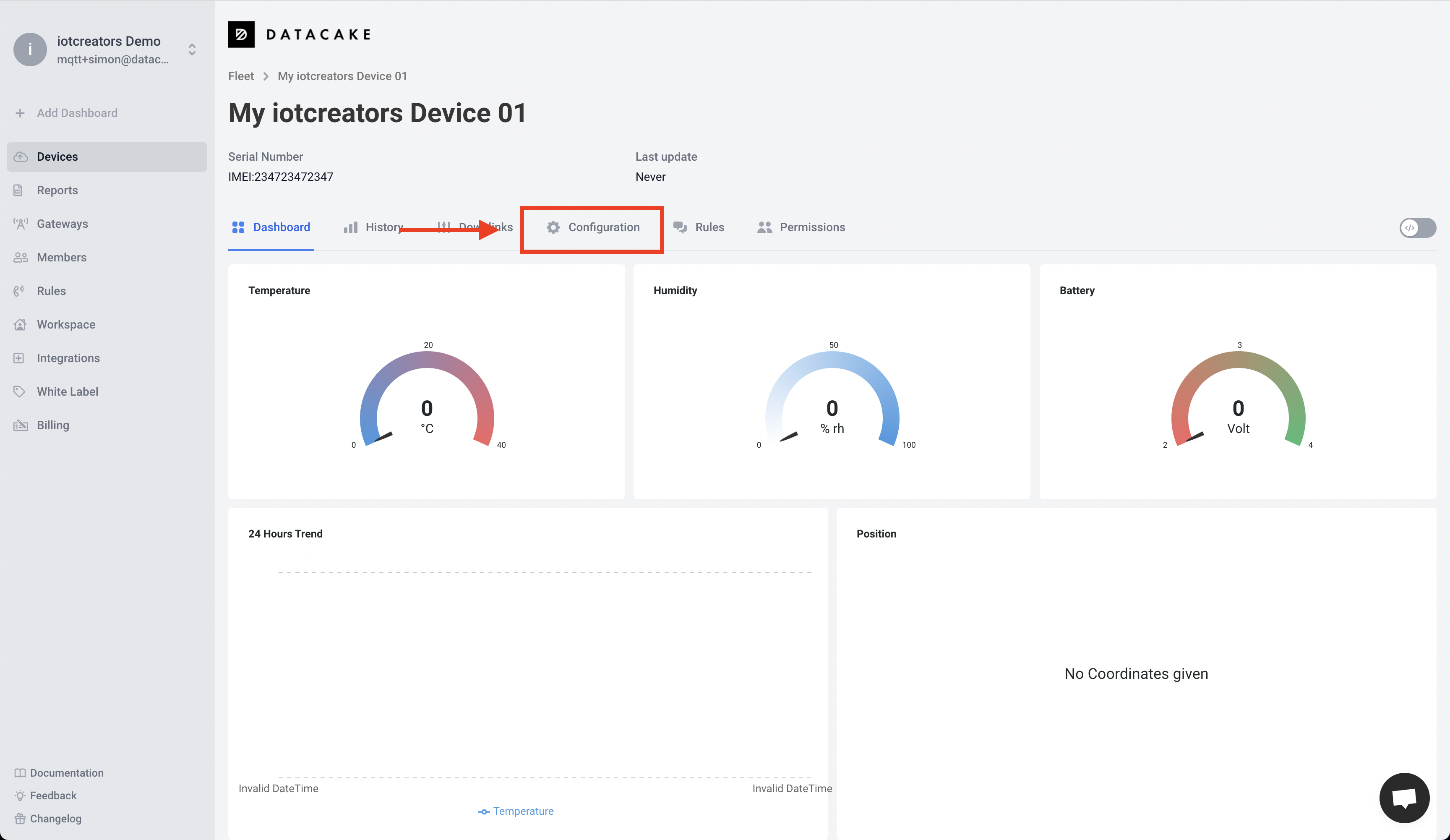Go to Fleet breadcrumb link
The height and width of the screenshot is (840, 1450).
241,76
